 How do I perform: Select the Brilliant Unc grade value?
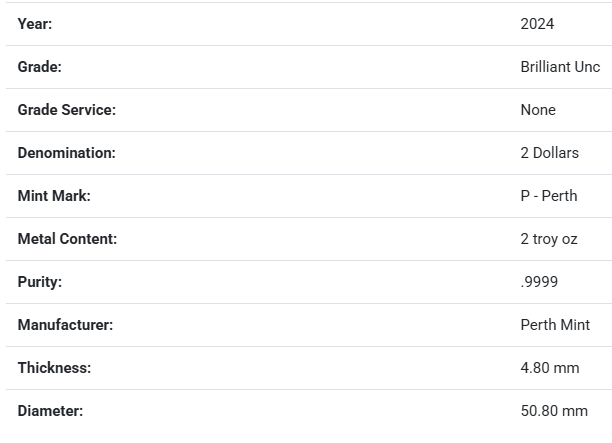(x=560, y=67)
